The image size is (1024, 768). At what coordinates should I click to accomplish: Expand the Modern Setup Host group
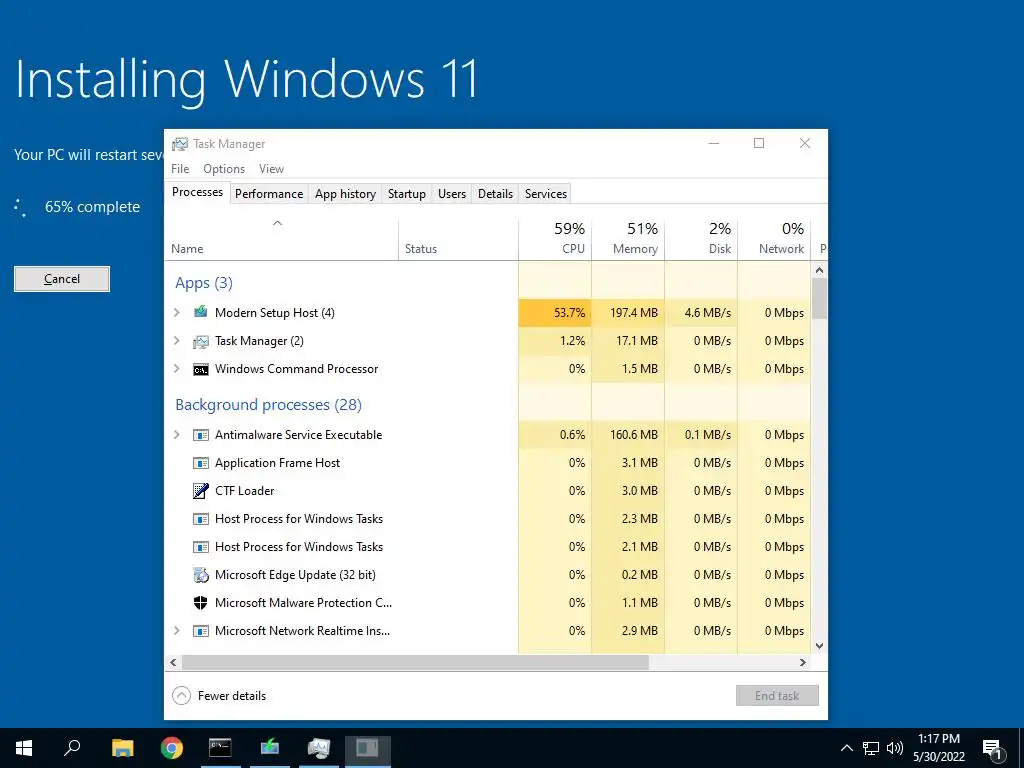(x=176, y=312)
